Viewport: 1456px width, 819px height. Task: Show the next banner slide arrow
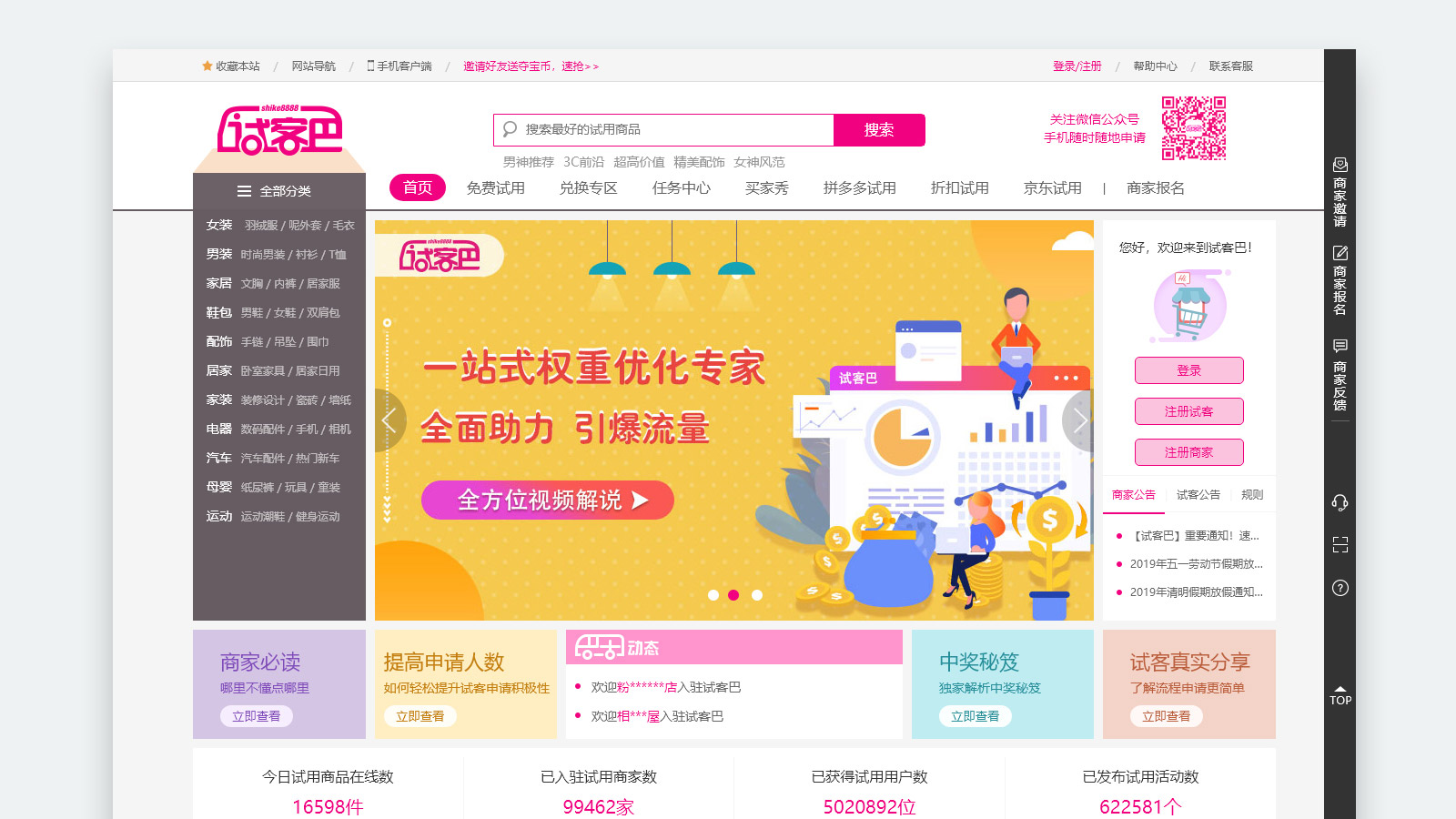(1079, 420)
